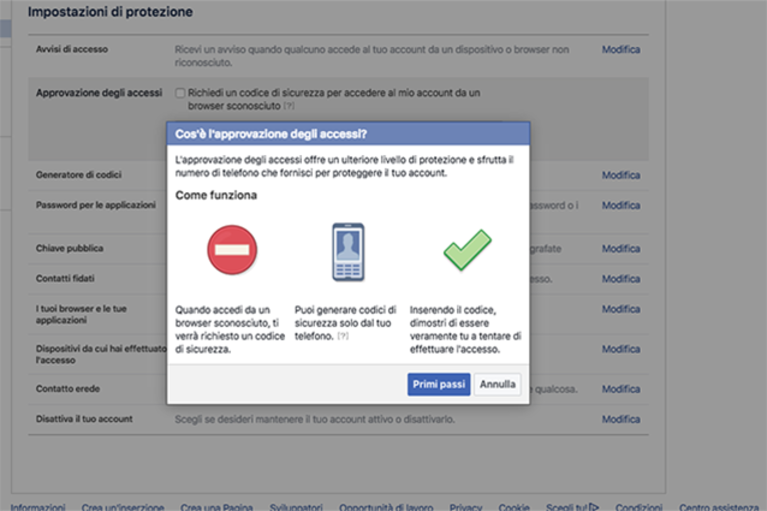
Task: Click Modifica for Password per le applicazioni
Action: tap(621, 205)
